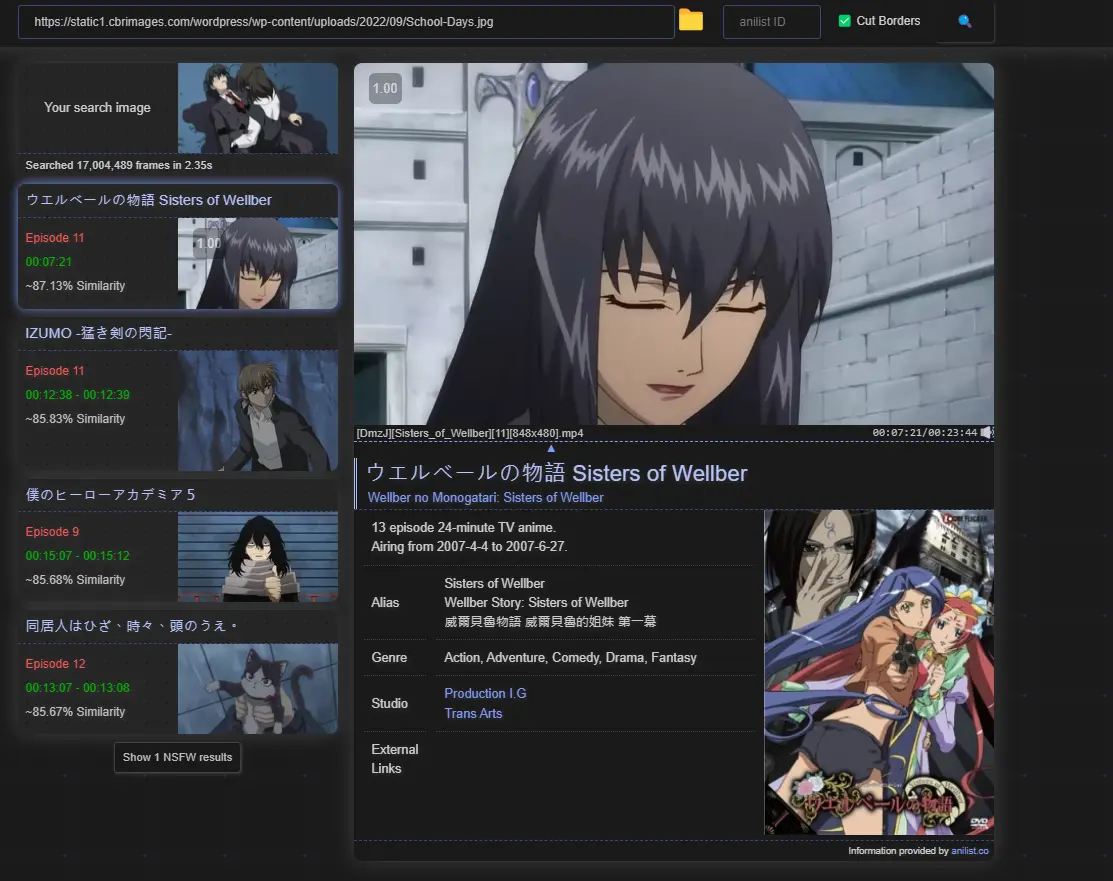This screenshot has width=1113, height=881.
Task: Click the Searched 17,004,489 frames status text
Action: [119, 165]
